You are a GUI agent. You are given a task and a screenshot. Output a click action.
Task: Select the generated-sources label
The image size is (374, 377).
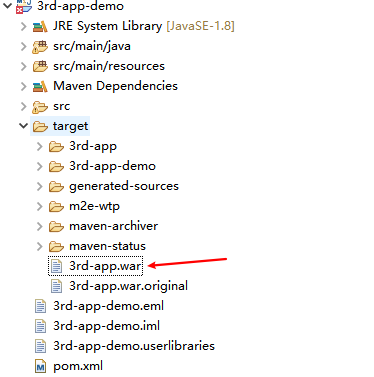(124, 186)
